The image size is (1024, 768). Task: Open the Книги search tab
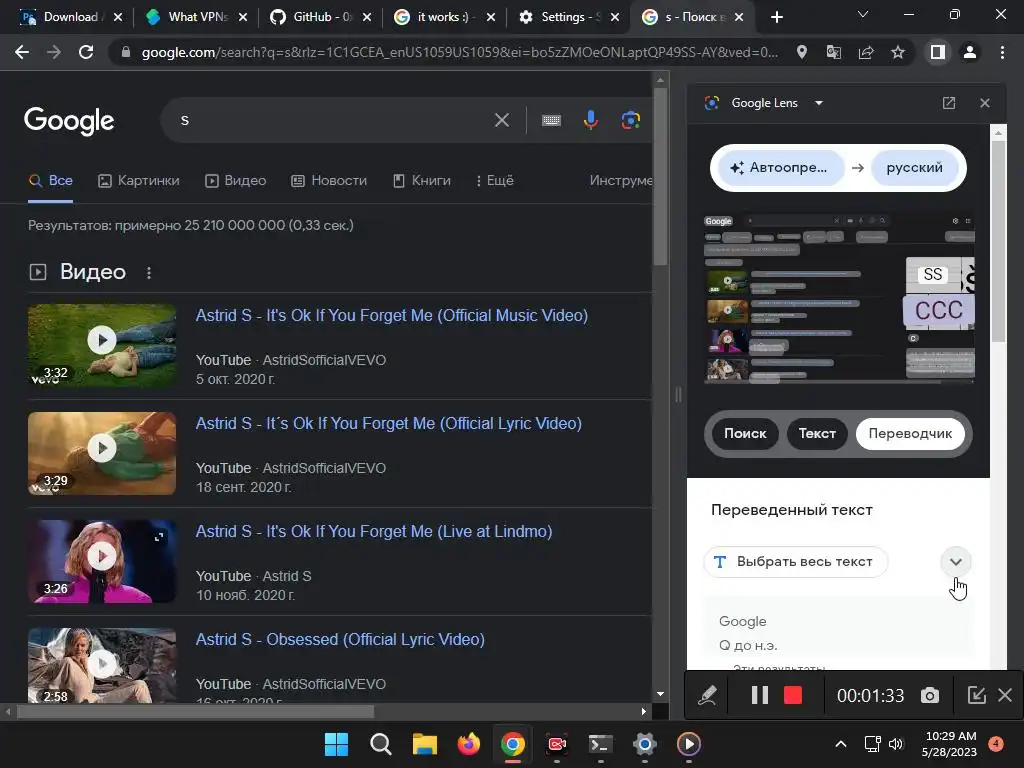(x=421, y=181)
